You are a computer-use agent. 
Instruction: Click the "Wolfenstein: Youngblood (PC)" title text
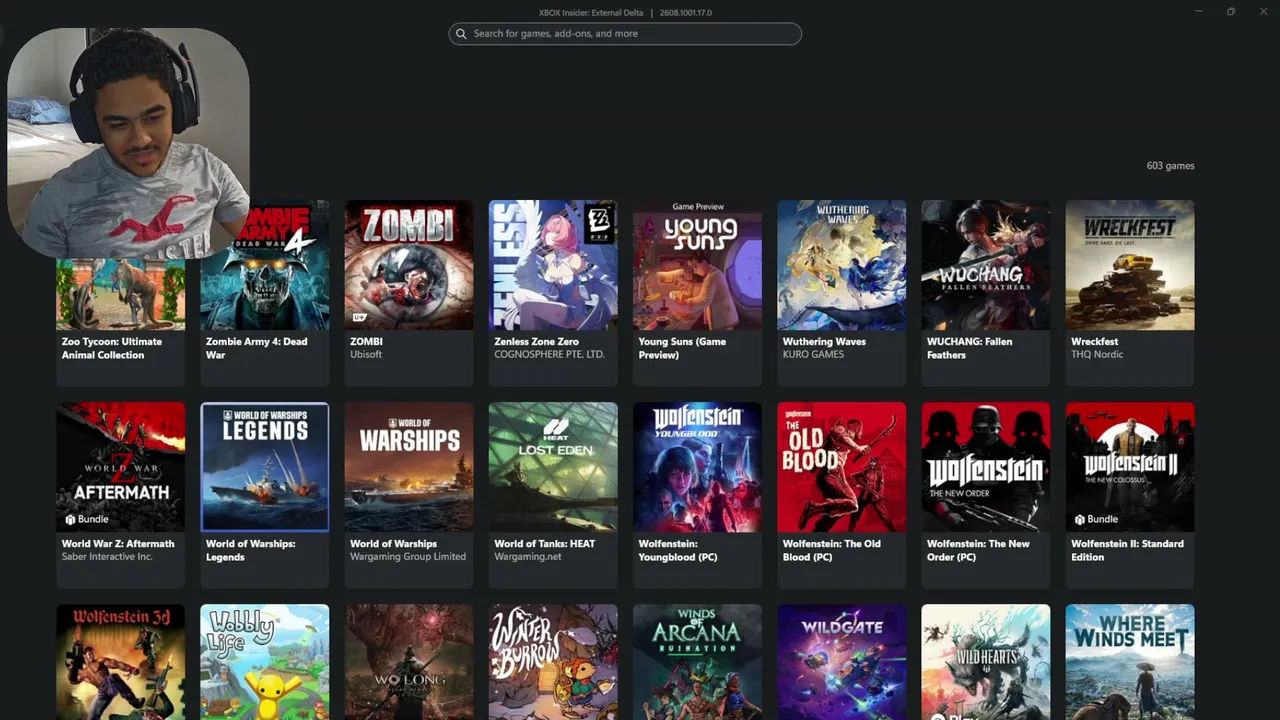coord(678,550)
